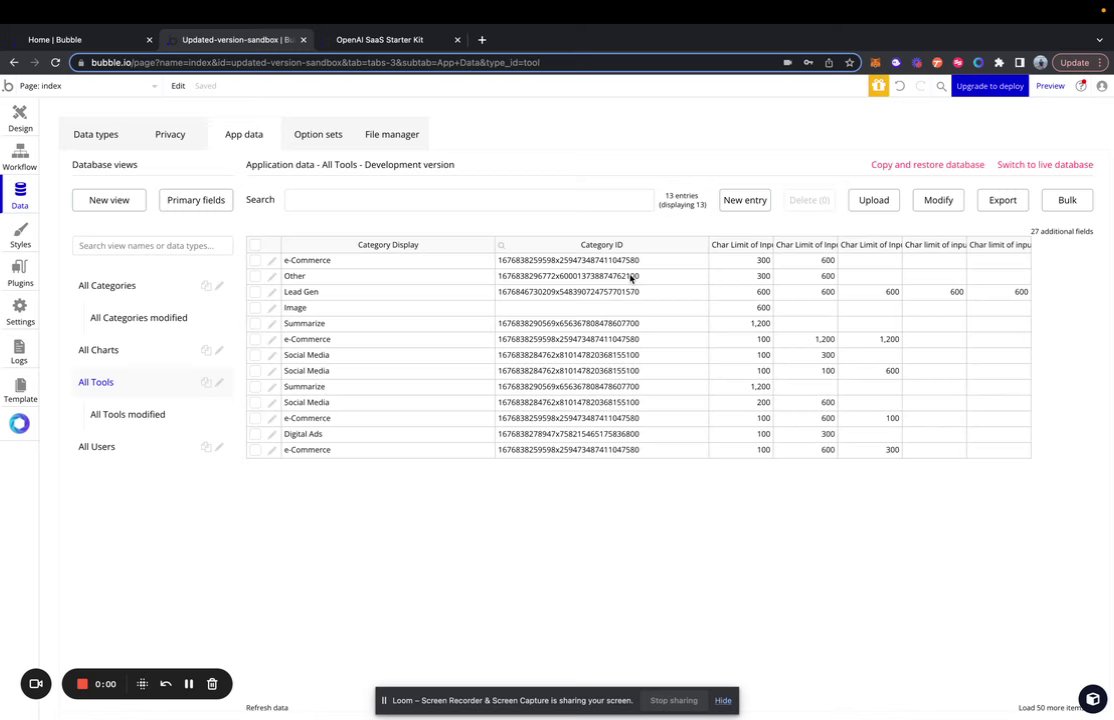
Task: Click Copy and restore database link
Action: pos(928,165)
